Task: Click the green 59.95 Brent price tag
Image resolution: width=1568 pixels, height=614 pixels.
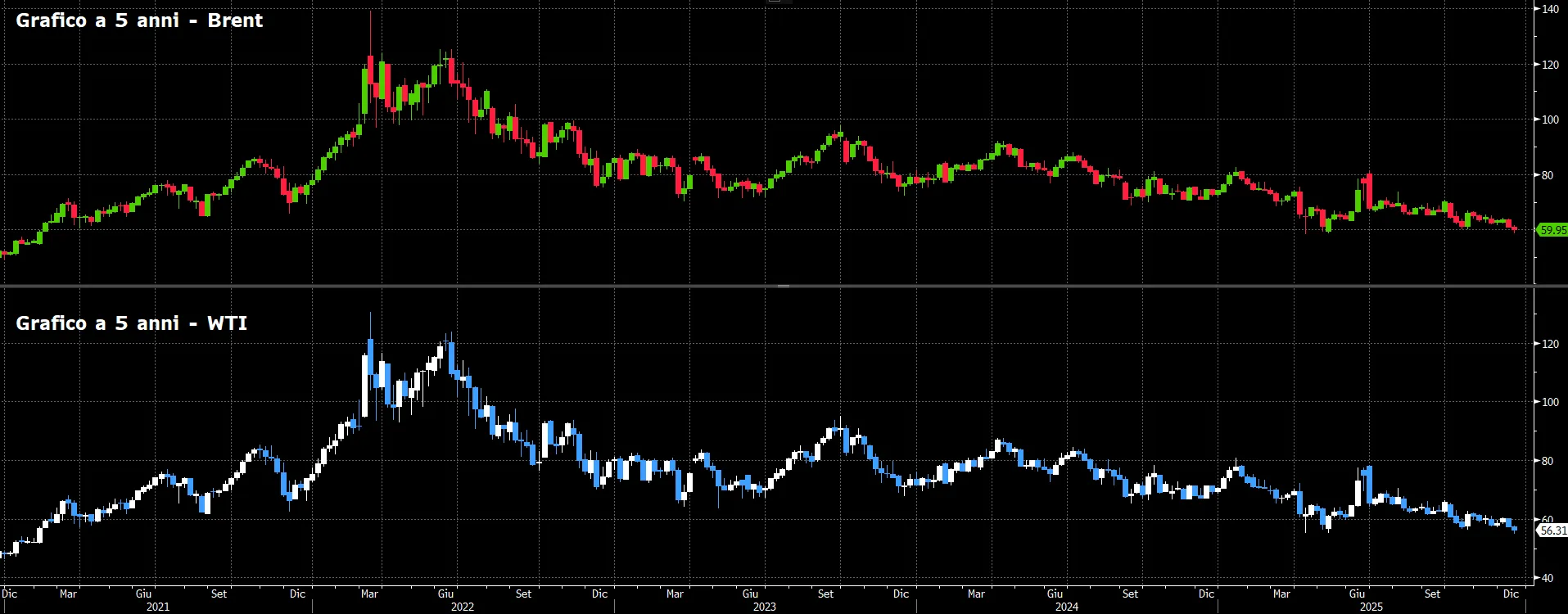Action: [x=1552, y=230]
